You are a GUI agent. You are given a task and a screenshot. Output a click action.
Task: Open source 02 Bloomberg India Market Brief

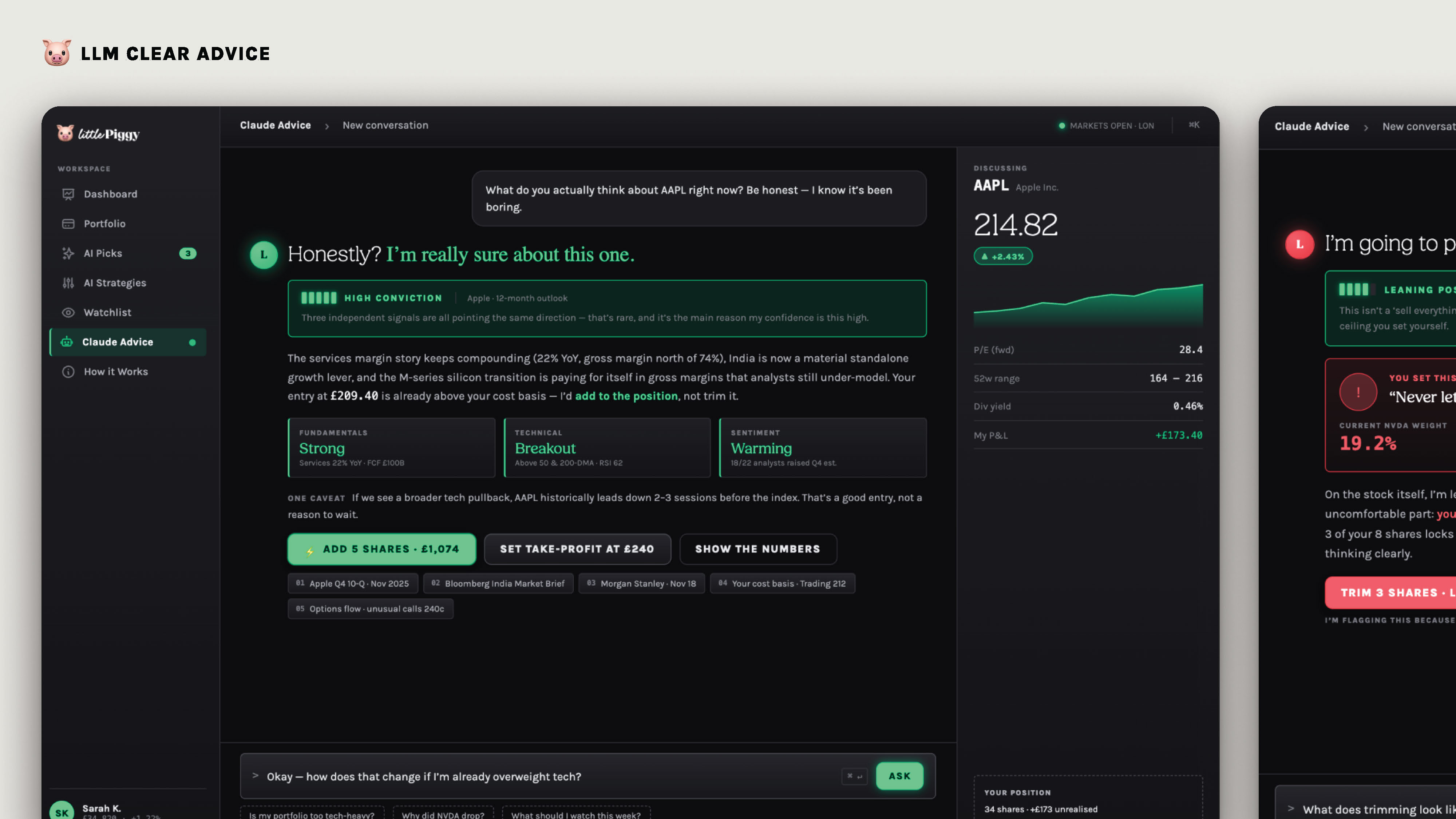click(x=498, y=583)
